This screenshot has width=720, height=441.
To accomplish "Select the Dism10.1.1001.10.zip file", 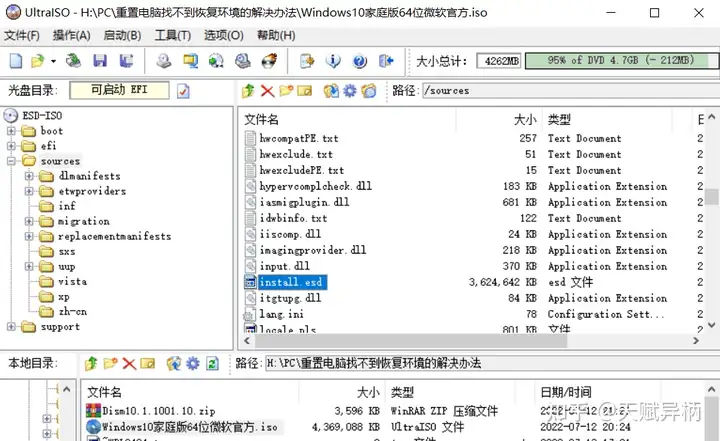I will [x=158, y=411].
